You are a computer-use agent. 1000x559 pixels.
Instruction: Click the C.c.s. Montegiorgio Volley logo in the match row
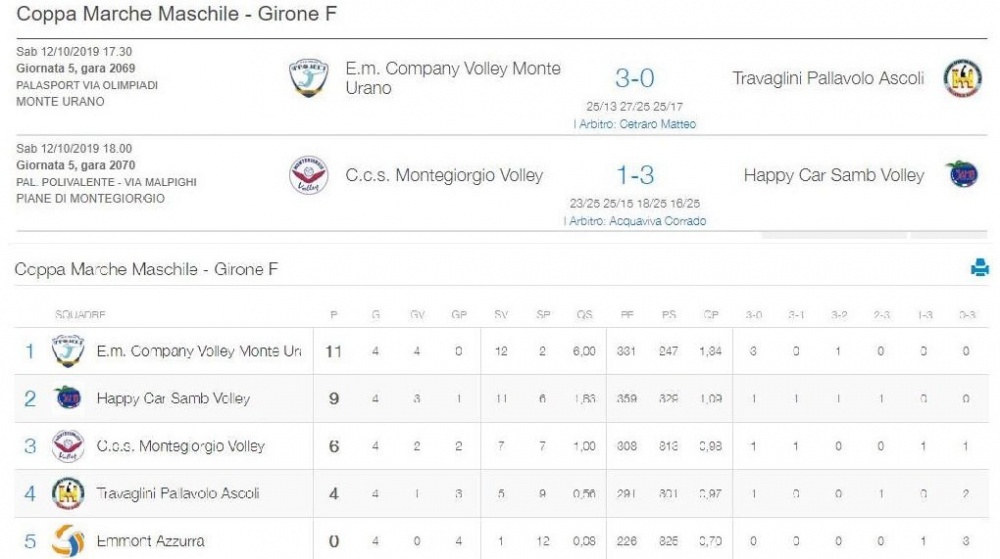click(x=309, y=175)
